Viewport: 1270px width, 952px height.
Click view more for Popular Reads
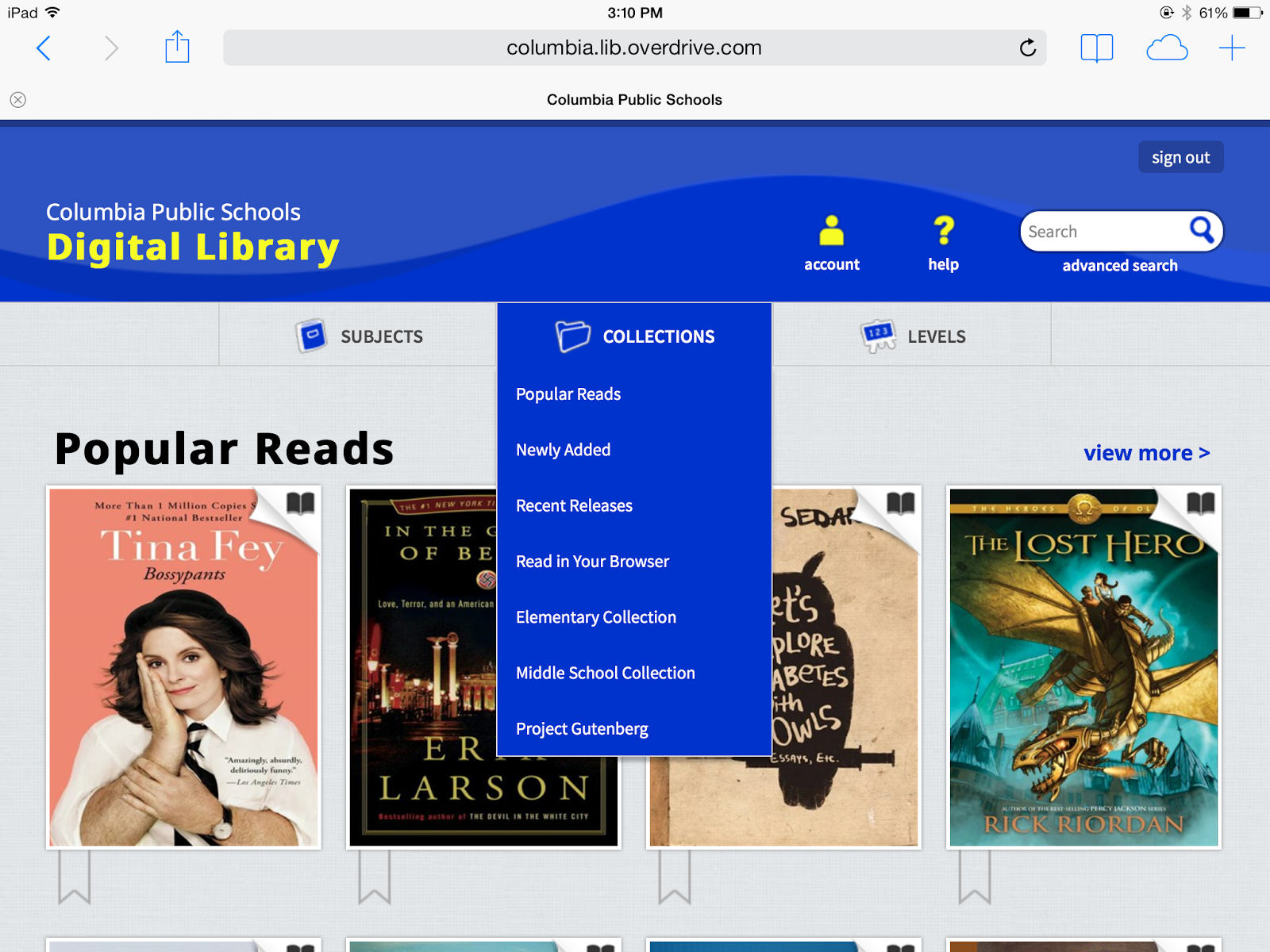pos(1147,453)
